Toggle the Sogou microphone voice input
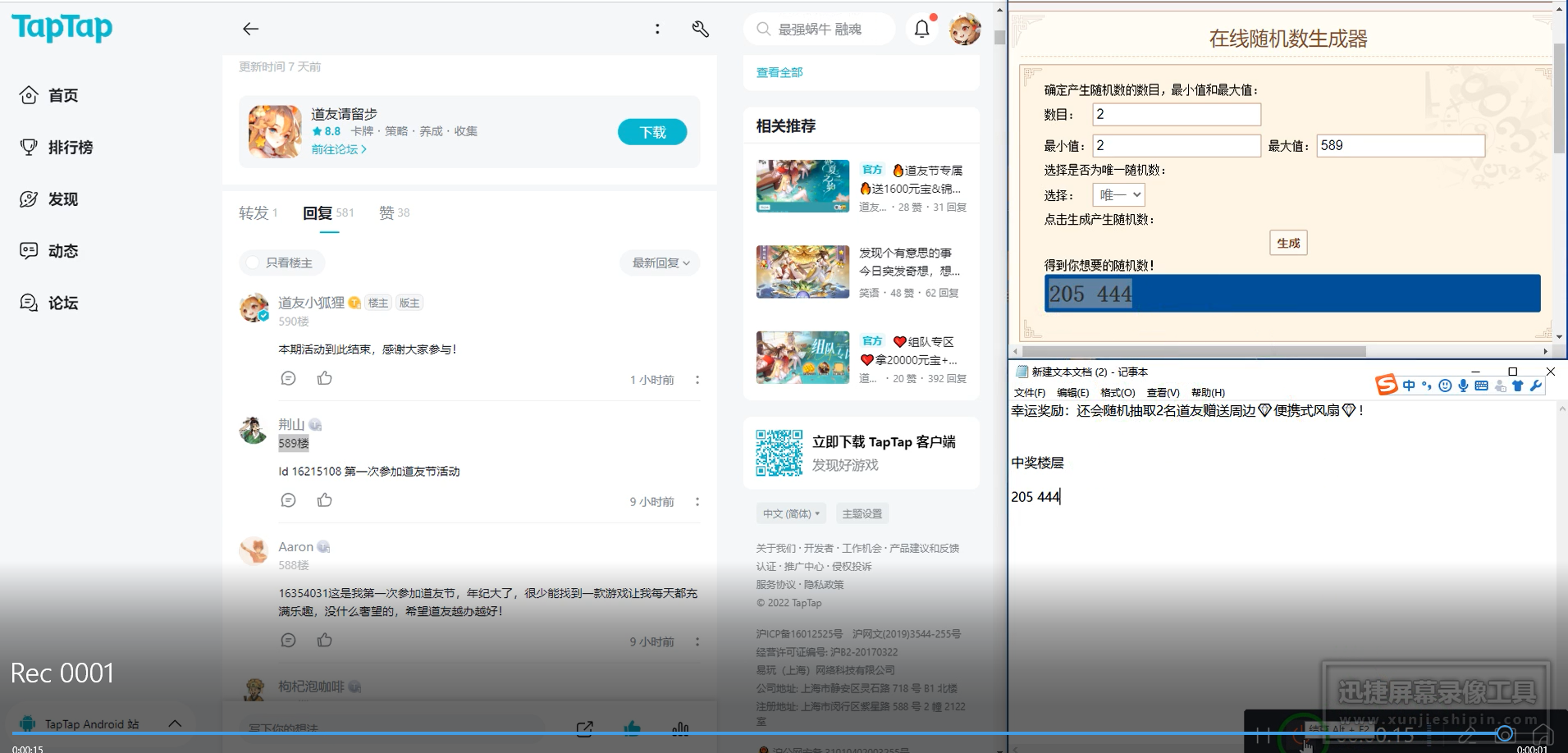1568x753 pixels. [x=1463, y=386]
